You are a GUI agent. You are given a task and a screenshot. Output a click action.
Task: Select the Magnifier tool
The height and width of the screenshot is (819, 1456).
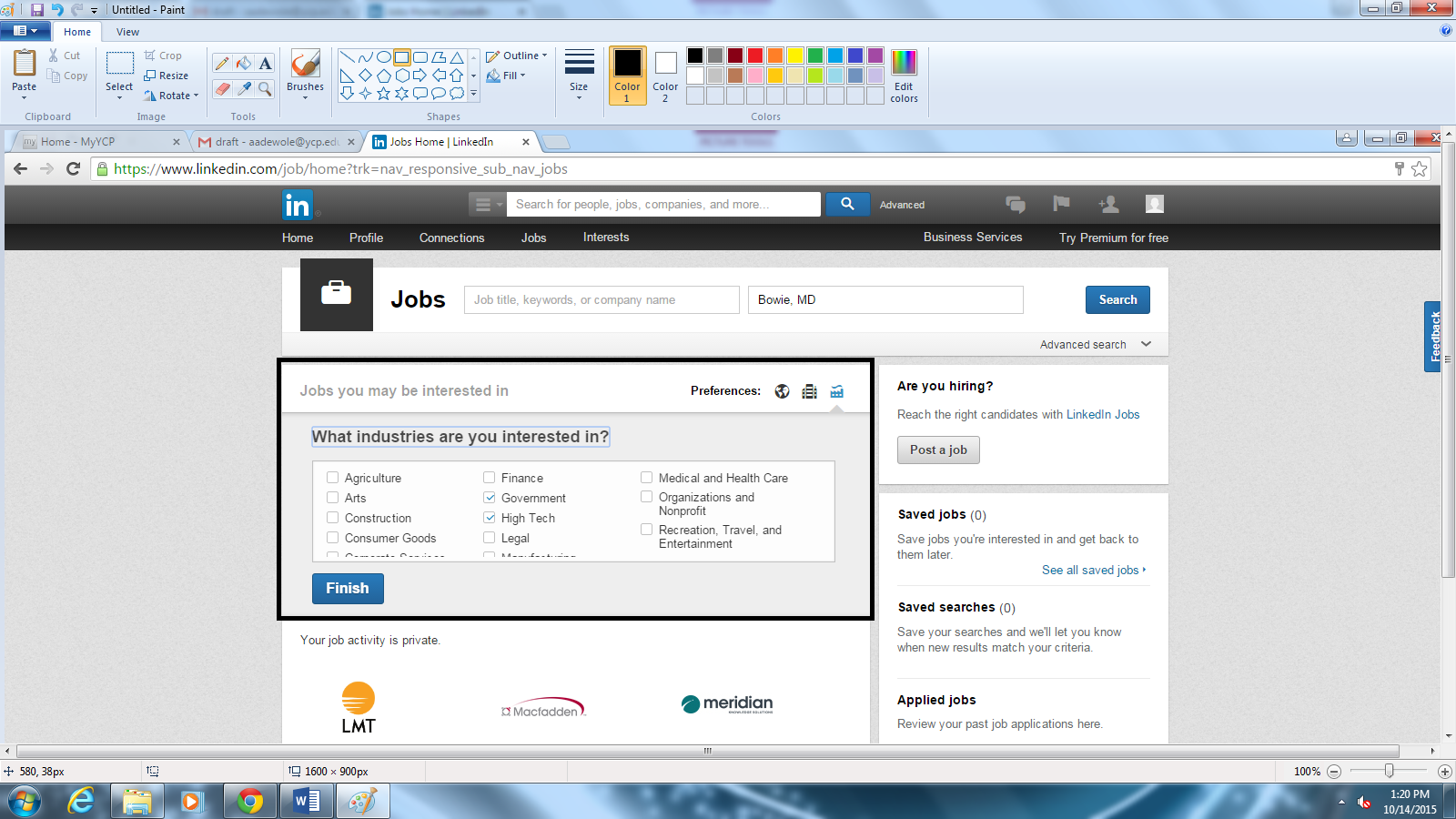tap(265, 88)
